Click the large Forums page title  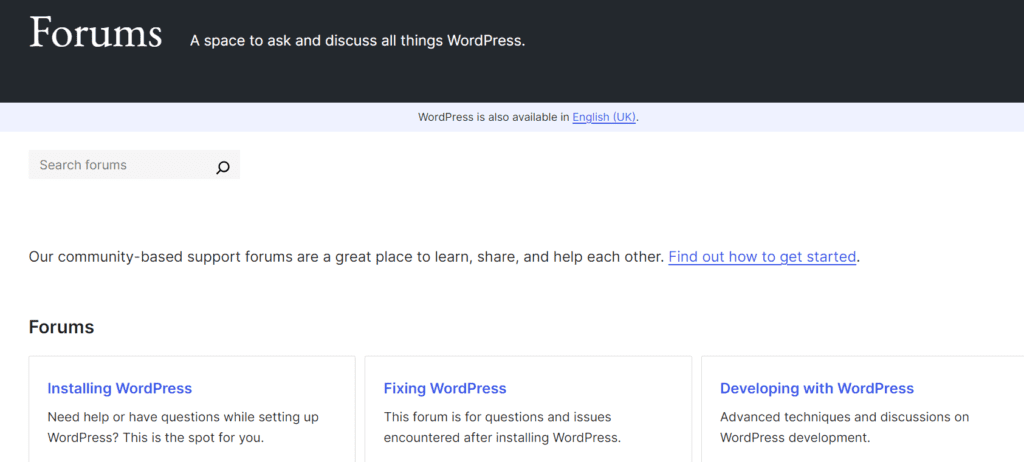[x=95, y=33]
